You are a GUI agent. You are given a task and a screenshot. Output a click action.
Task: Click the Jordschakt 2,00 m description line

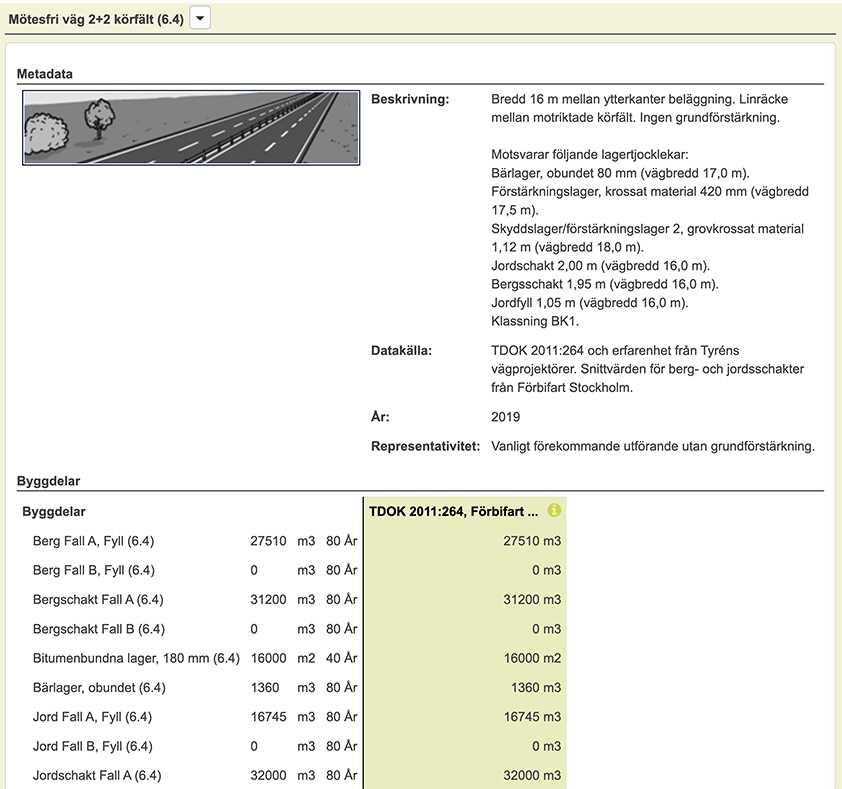click(600, 266)
